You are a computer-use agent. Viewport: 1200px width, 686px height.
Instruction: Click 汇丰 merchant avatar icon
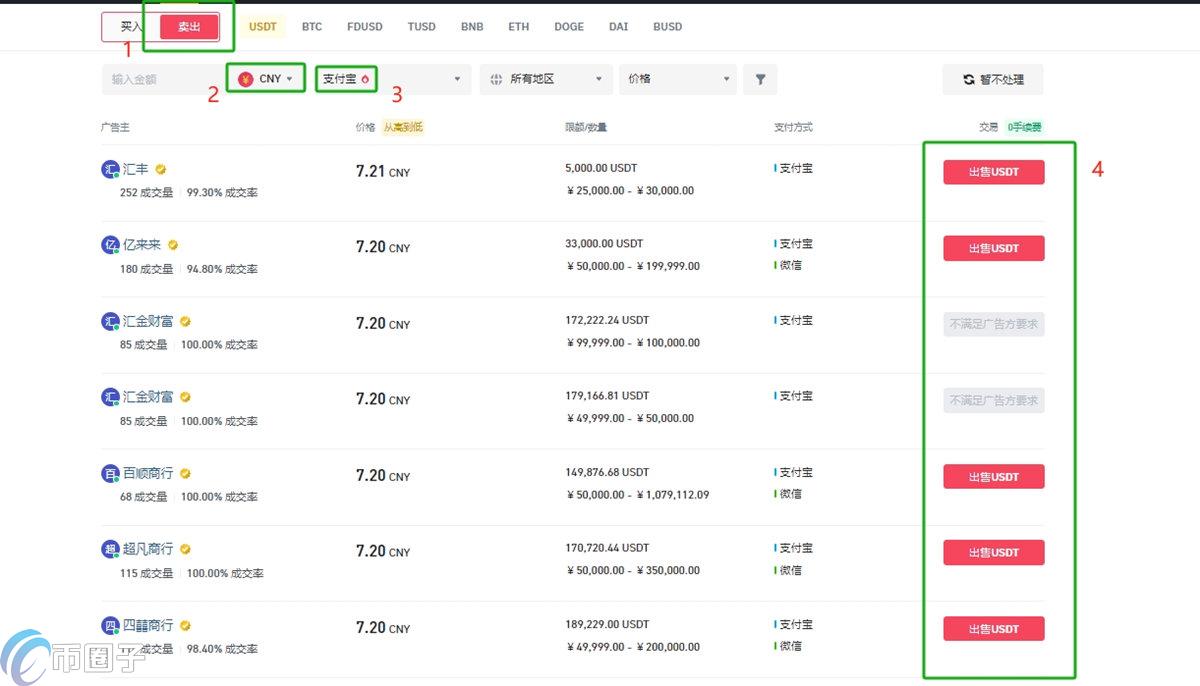point(110,170)
